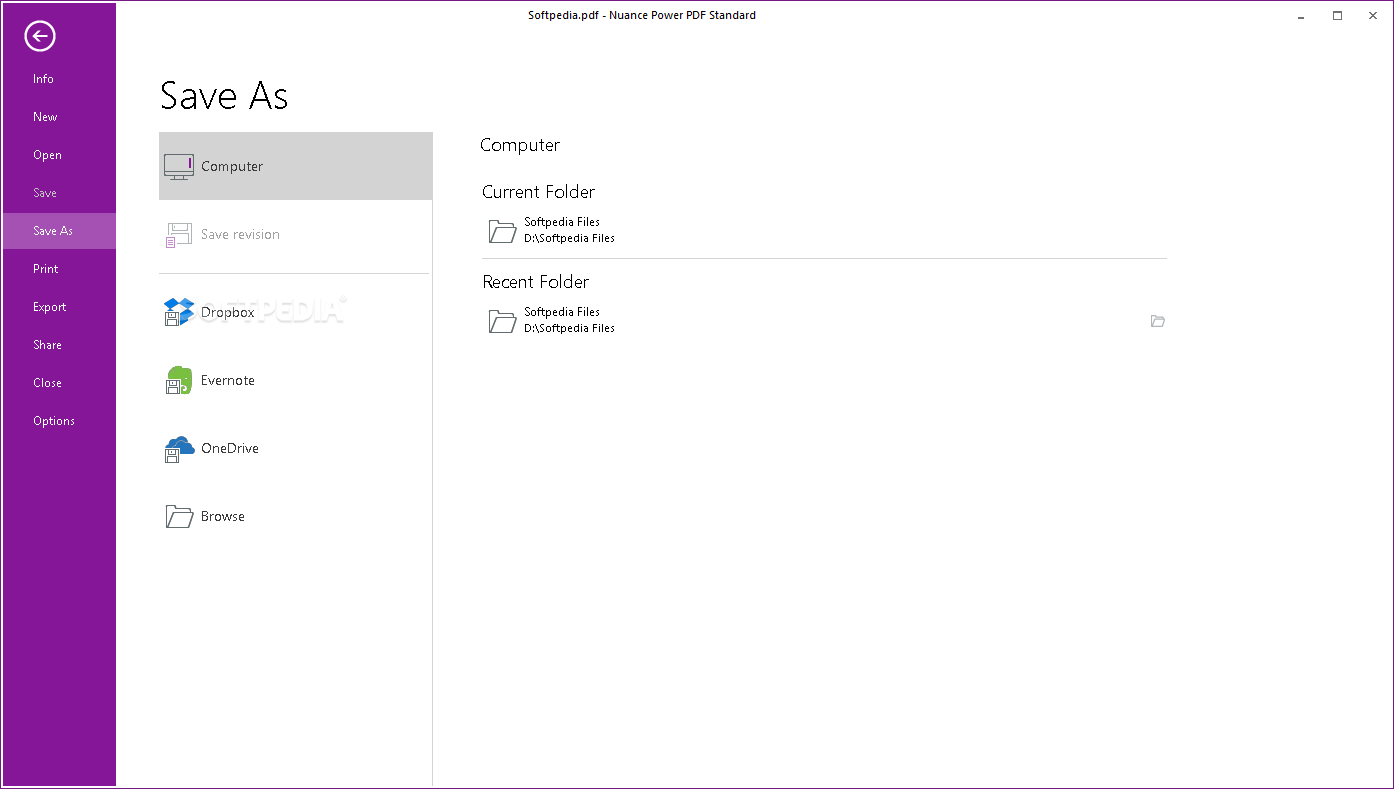The image size is (1394, 789).
Task: Click Close in the sidebar
Action: tap(58, 383)
